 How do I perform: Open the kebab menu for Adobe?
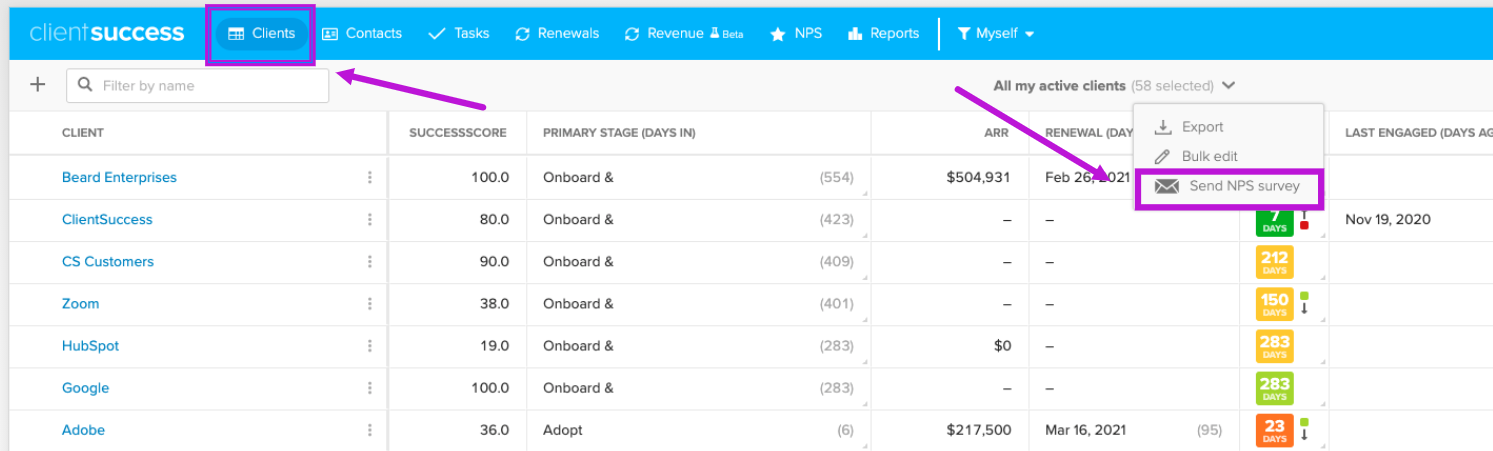tap(369, 429)
